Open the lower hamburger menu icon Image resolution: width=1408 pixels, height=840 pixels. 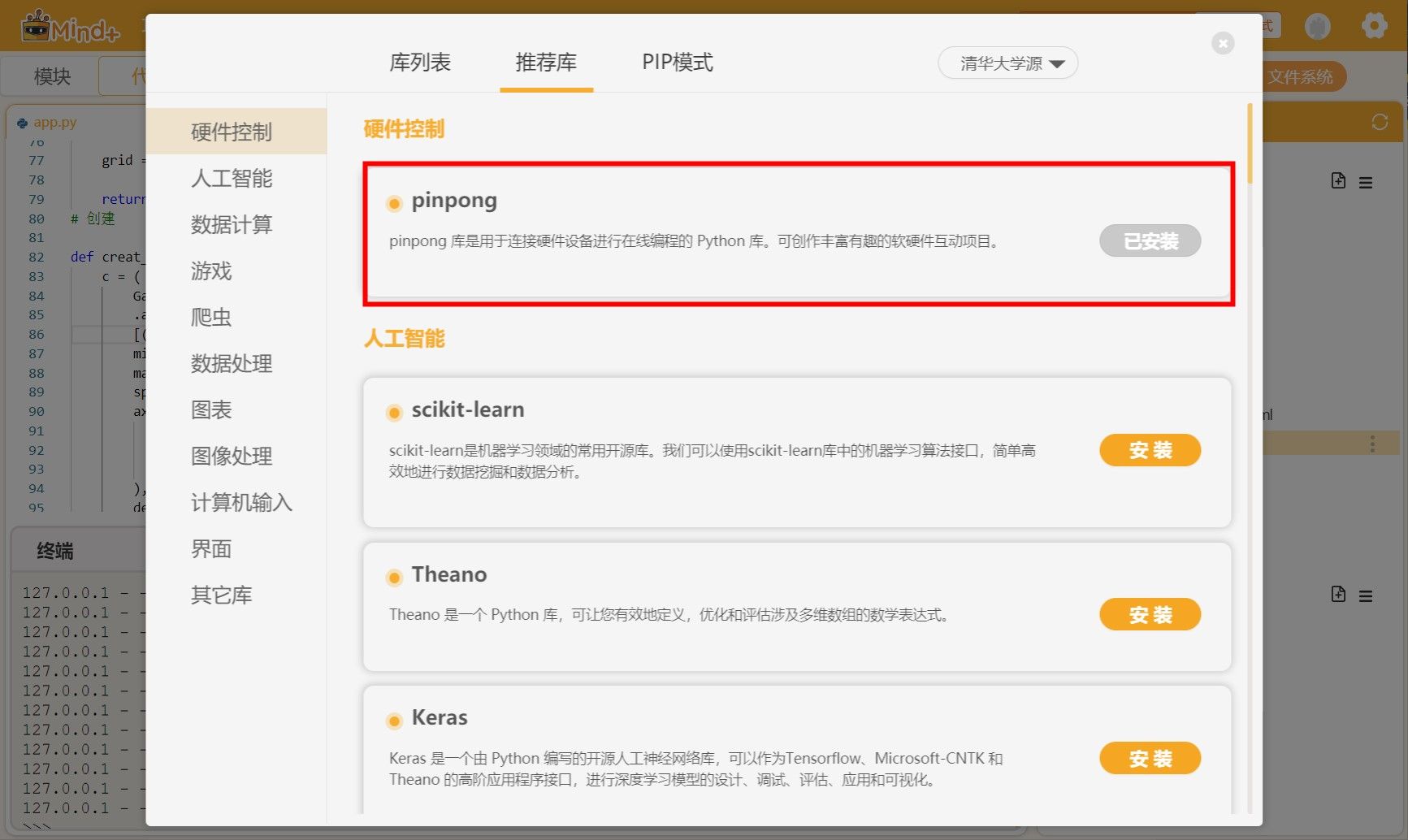(1366, 596)
